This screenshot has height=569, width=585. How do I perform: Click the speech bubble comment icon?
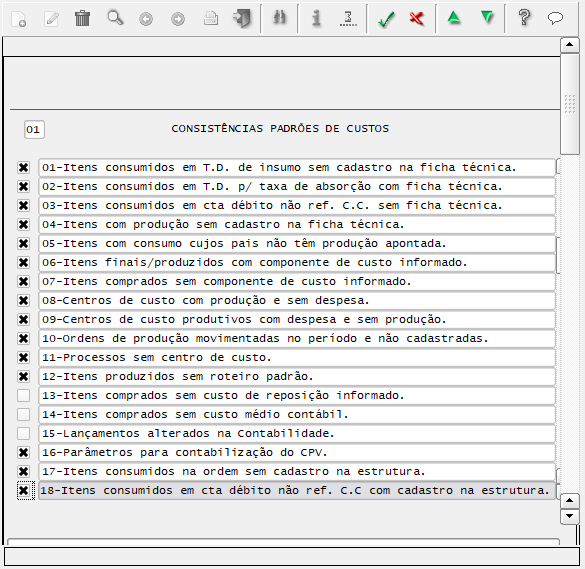[x=555, y=18]
